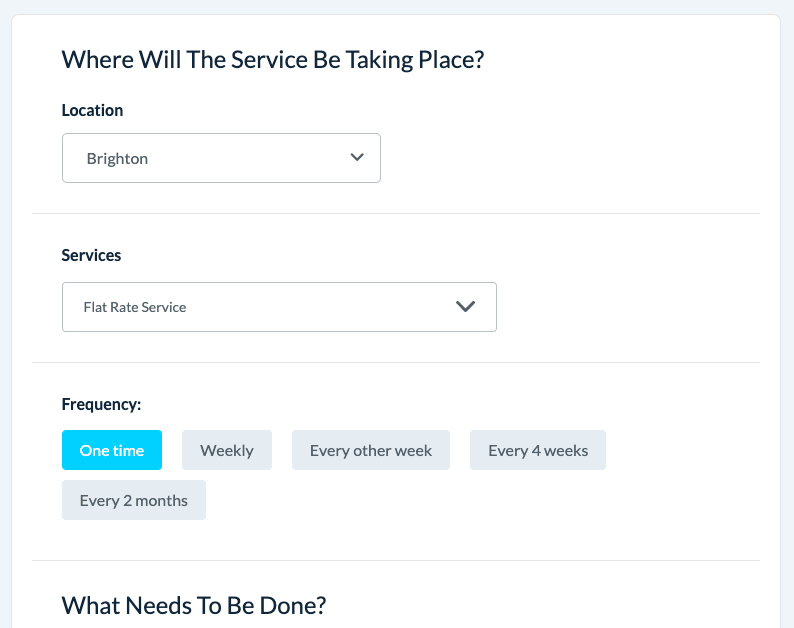The height and width of the screenshot is (628, 794).
Task: Switch frequency to 'Every 2 months'
Action: click(x=134, y=500)
